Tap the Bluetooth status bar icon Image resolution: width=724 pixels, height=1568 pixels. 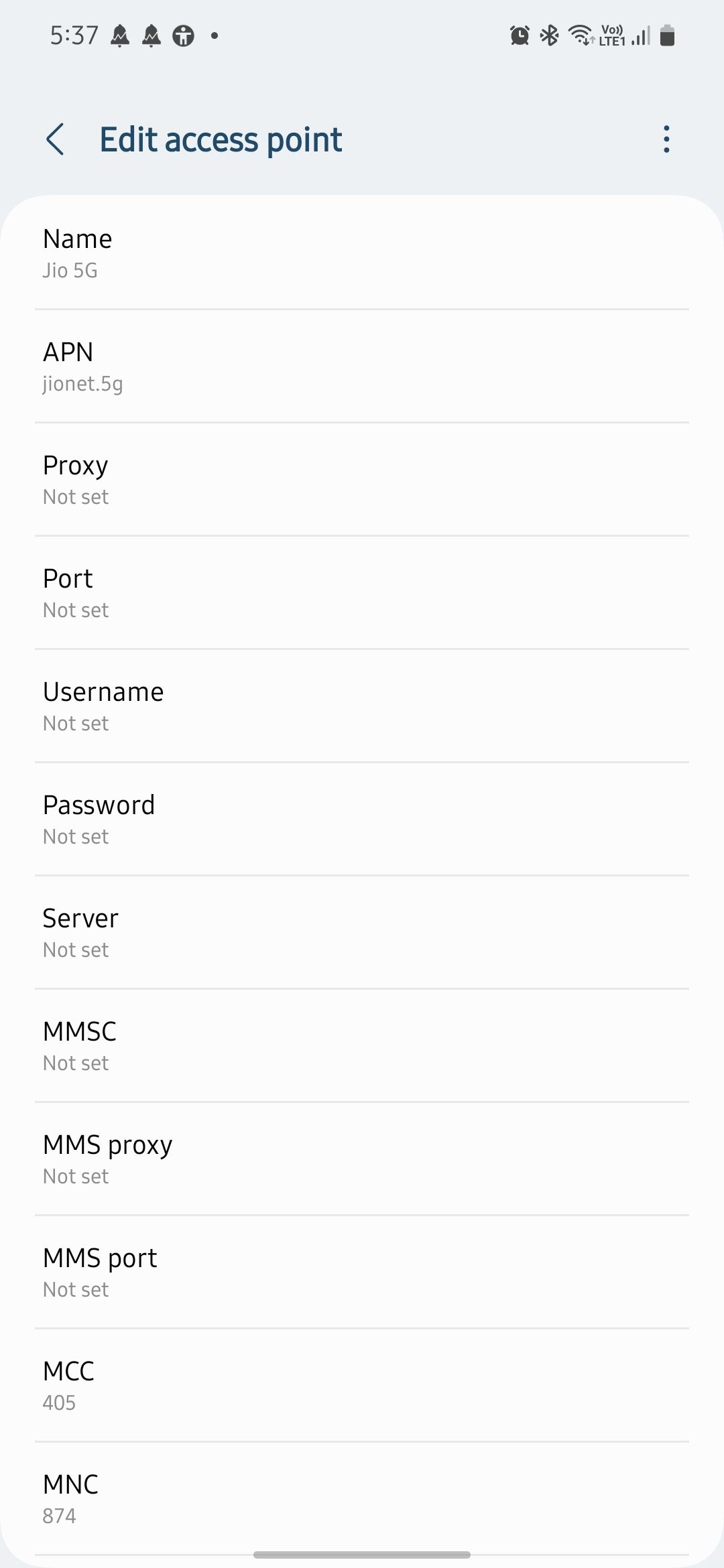click(550, 36)
